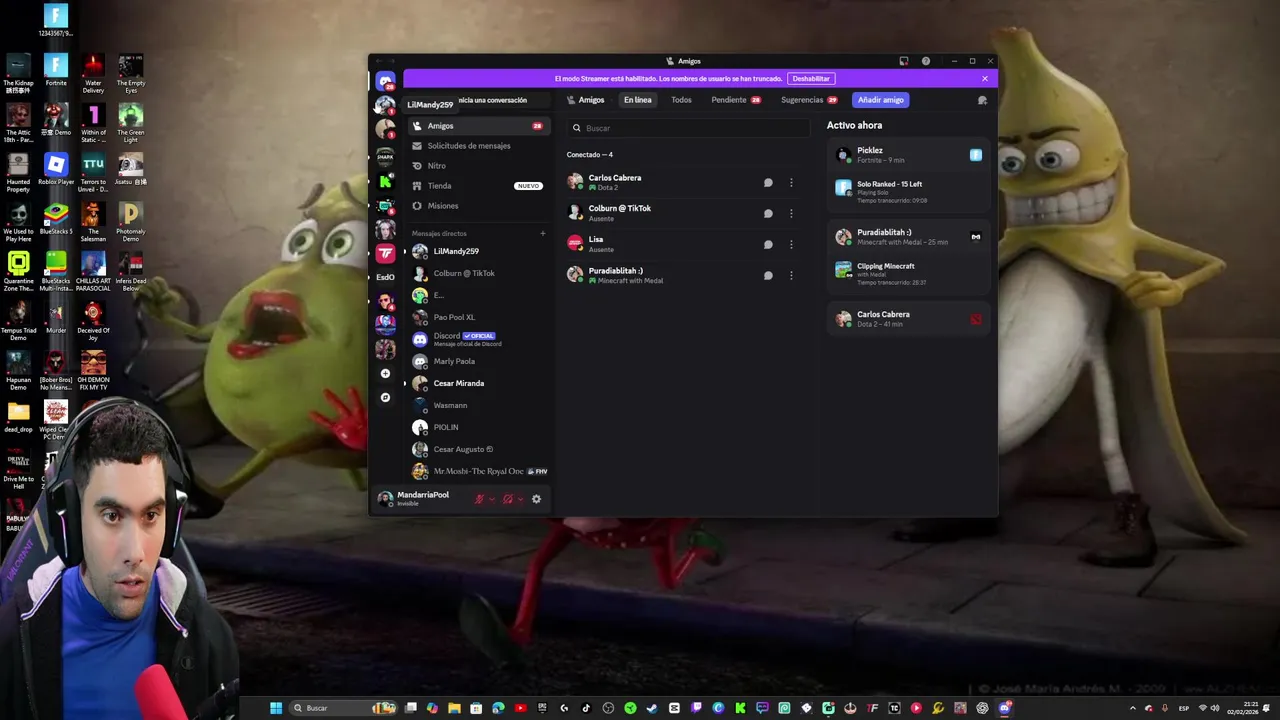The image size is (1280, 720).
Task: Open Solicitudes de mensajes
Action: tap(478, 146)
